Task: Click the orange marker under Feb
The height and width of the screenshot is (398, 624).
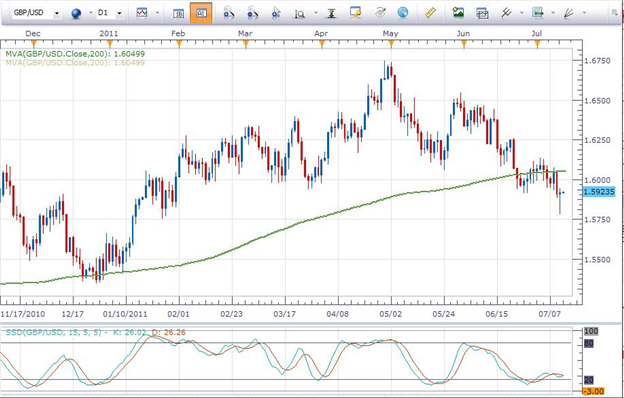Action: point(179,43)
